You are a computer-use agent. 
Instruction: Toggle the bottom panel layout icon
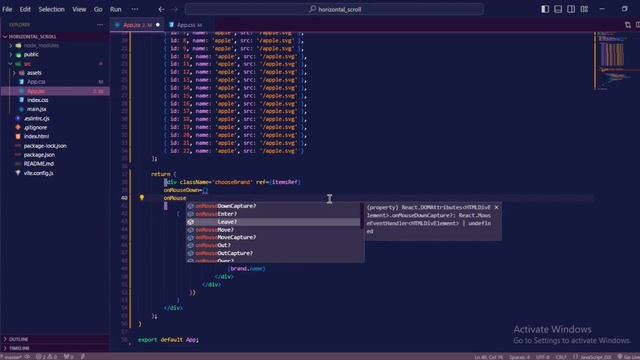(558, 9)
